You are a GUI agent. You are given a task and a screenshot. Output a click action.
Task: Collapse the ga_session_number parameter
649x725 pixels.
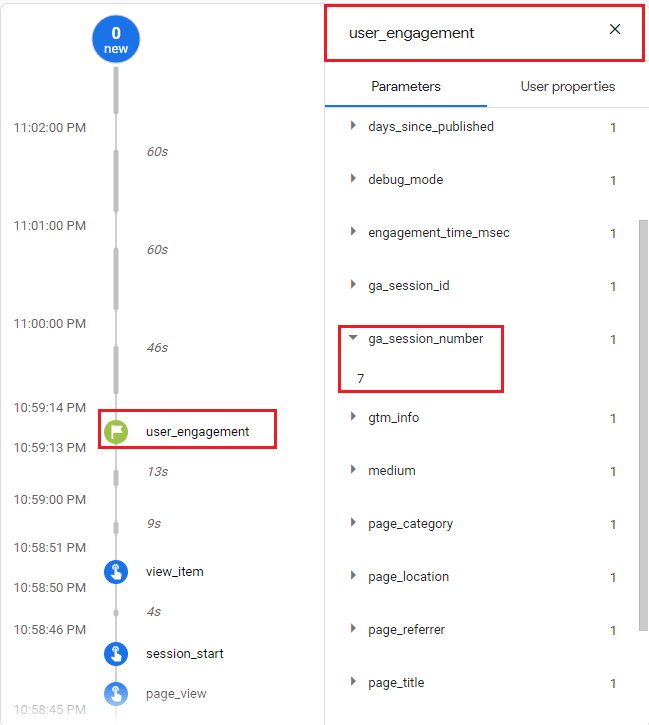click(x=354, y=338)
